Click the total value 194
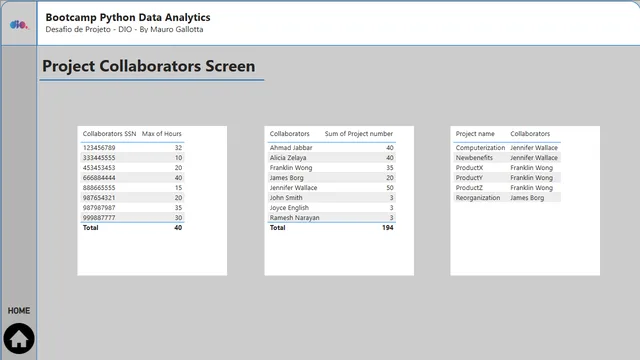640x360 pixels. (388, 228)
